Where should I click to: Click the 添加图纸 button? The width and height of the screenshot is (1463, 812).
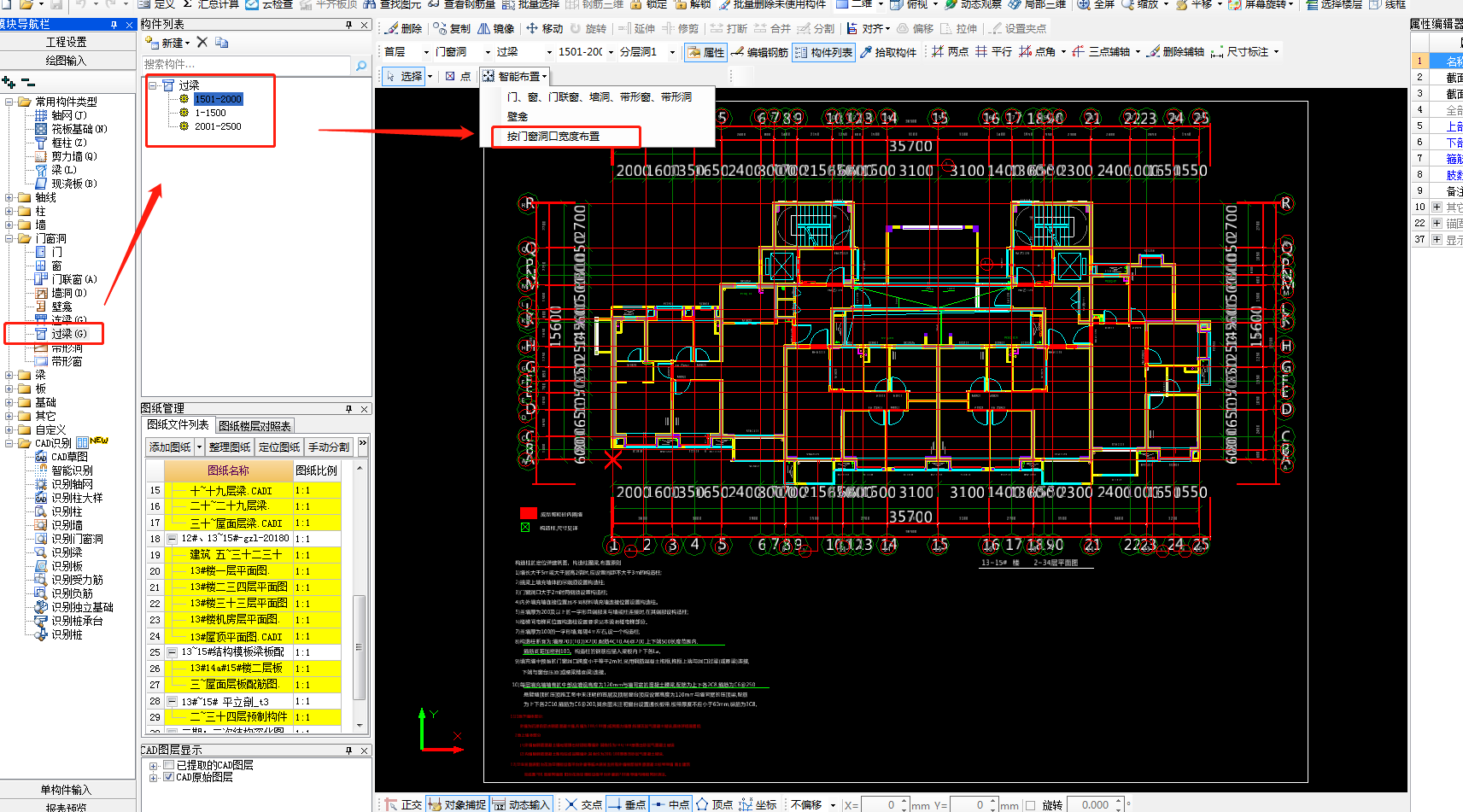click(170, 447)
